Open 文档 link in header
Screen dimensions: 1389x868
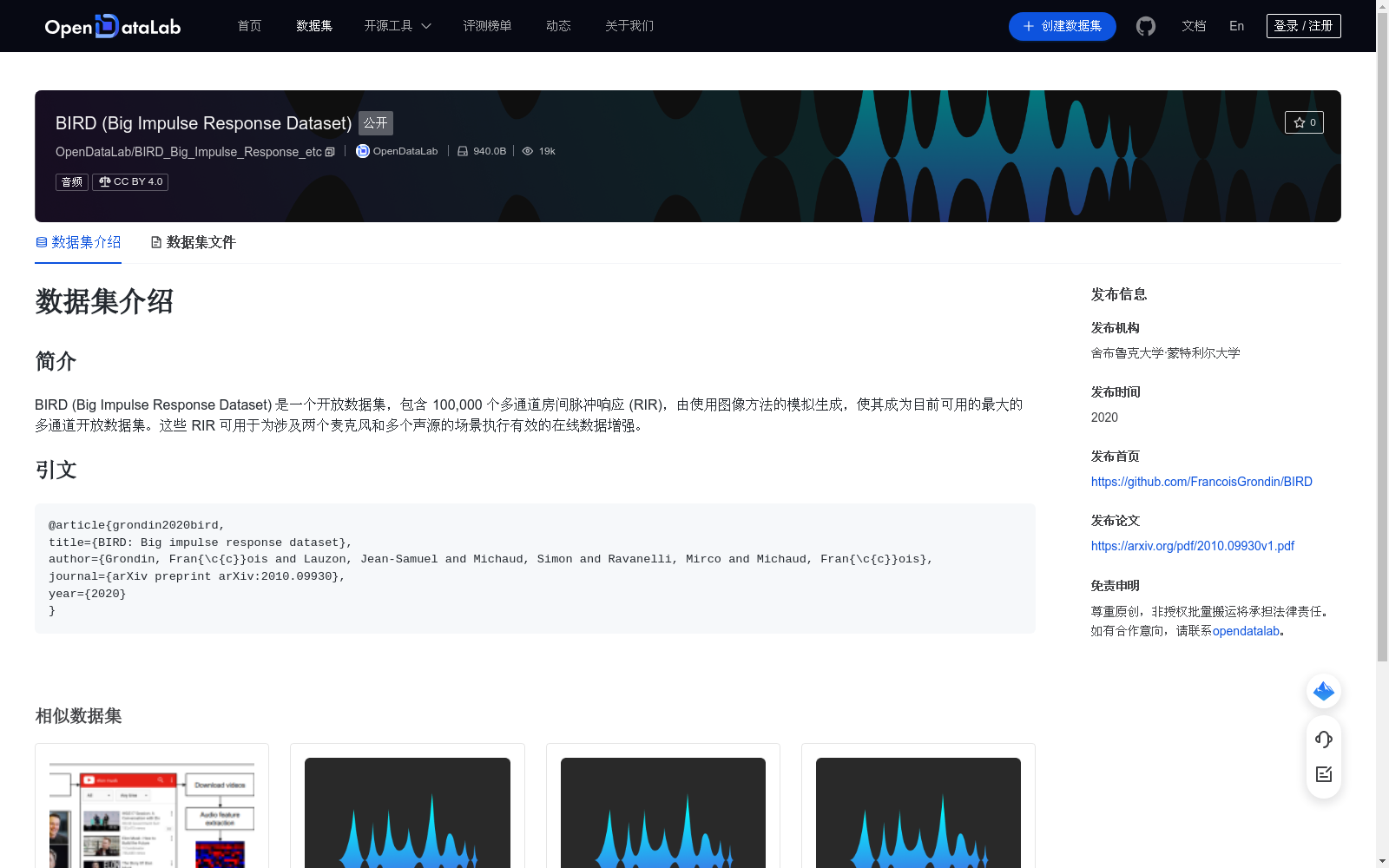point(1194,26)
